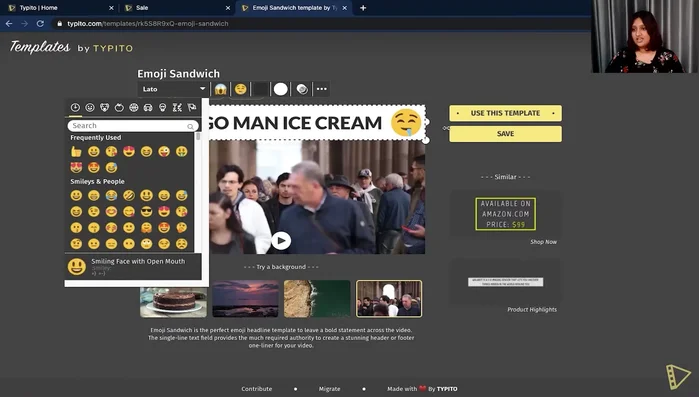Open the three-dots more options menu
The width and height of the screenshot is (699, 397).
[321, 89]
